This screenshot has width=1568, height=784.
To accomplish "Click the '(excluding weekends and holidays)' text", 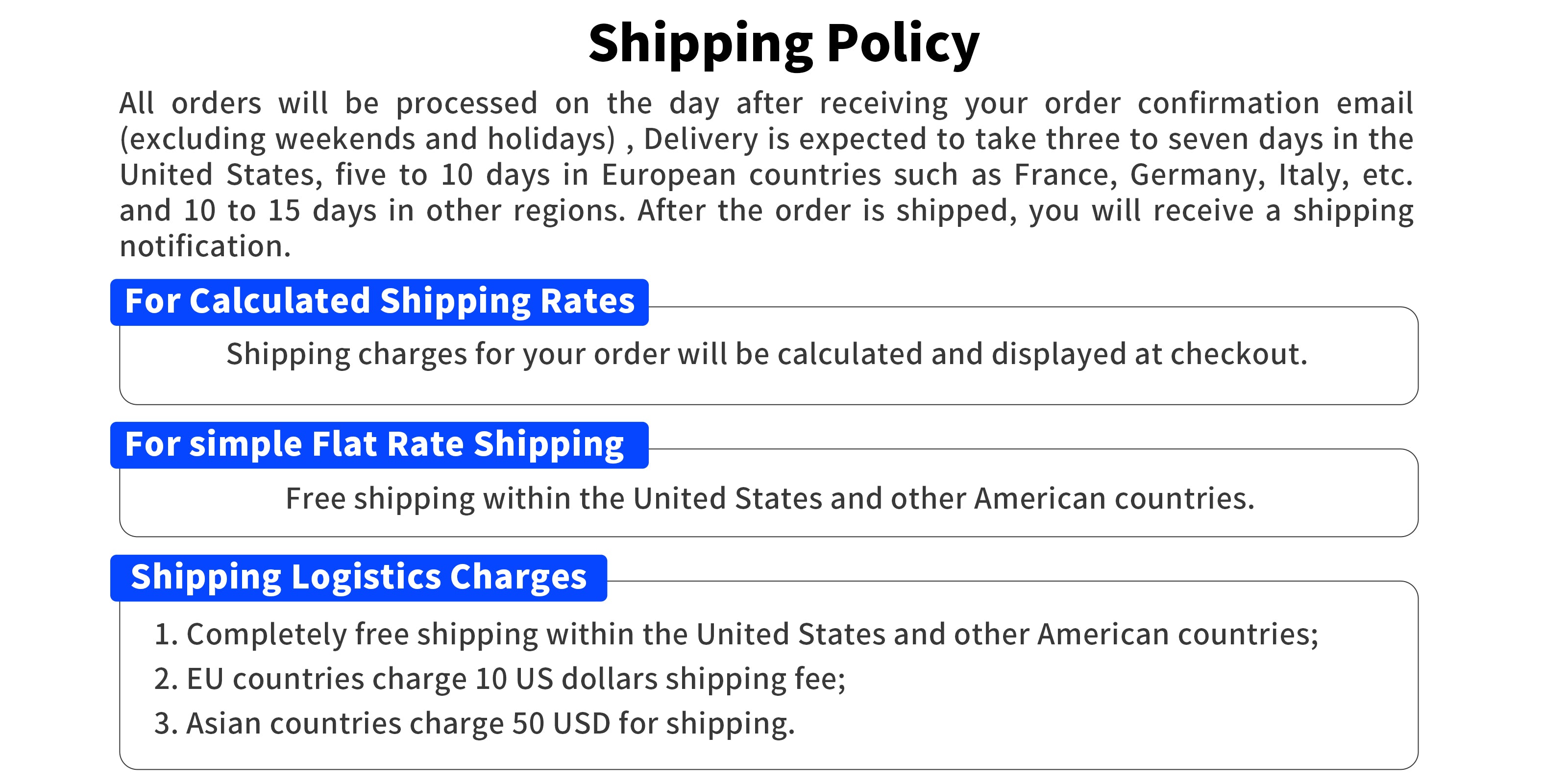I will (367, 139).
